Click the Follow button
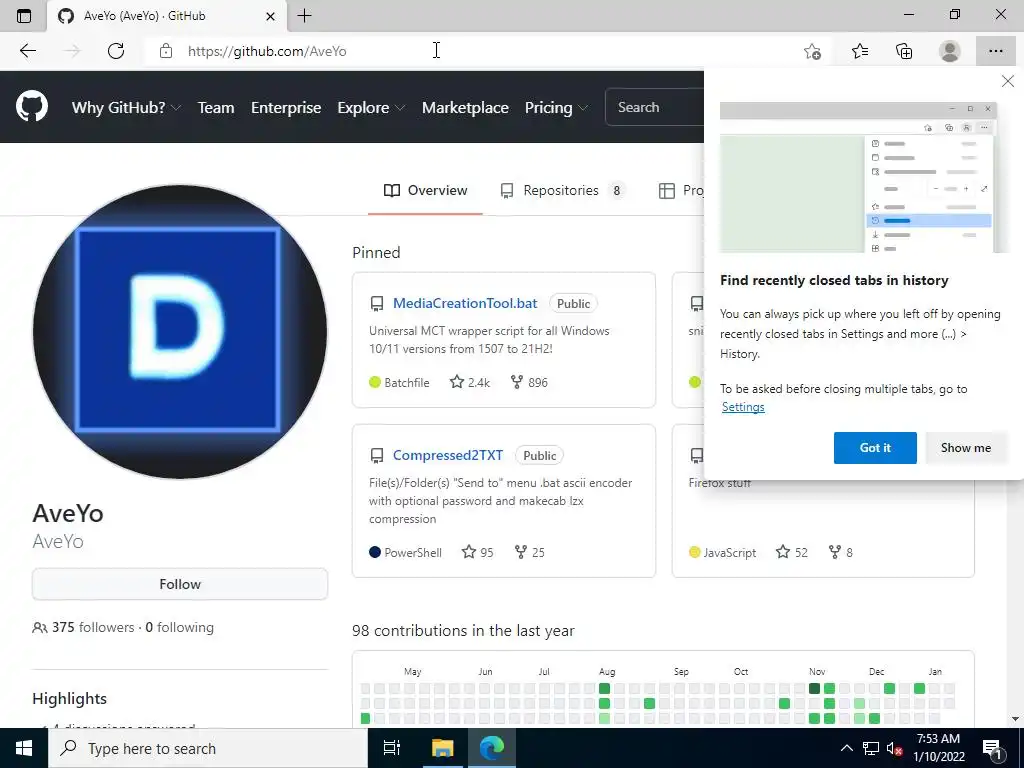 180,584
